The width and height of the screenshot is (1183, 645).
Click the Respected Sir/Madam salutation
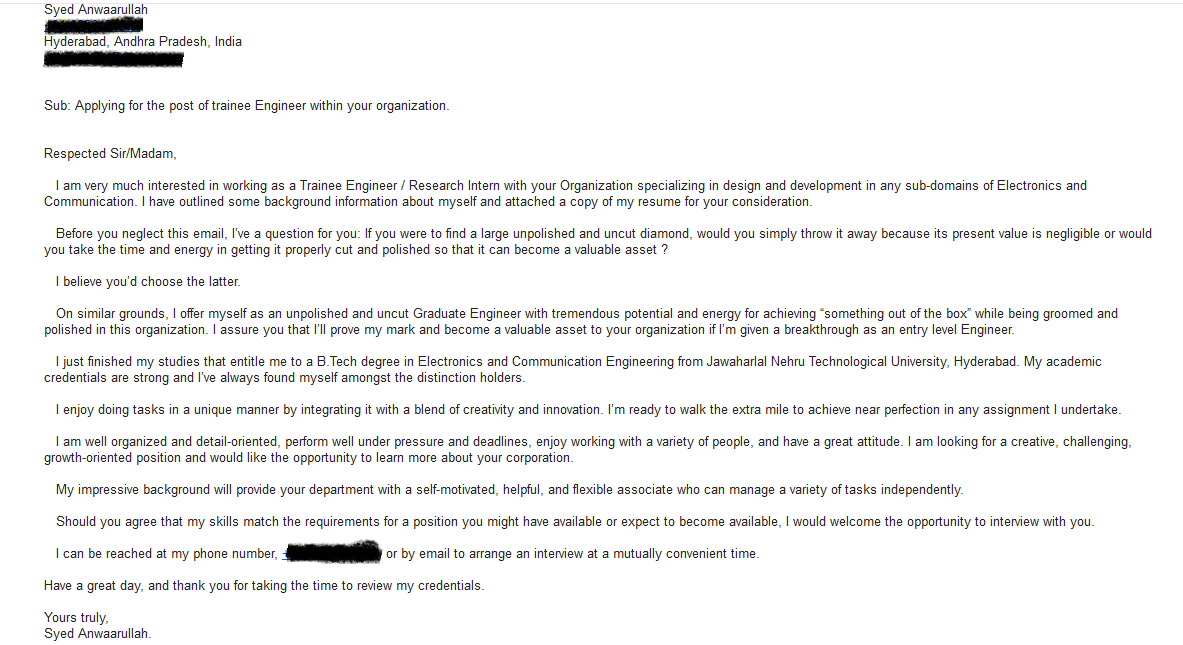pos(110,154)
